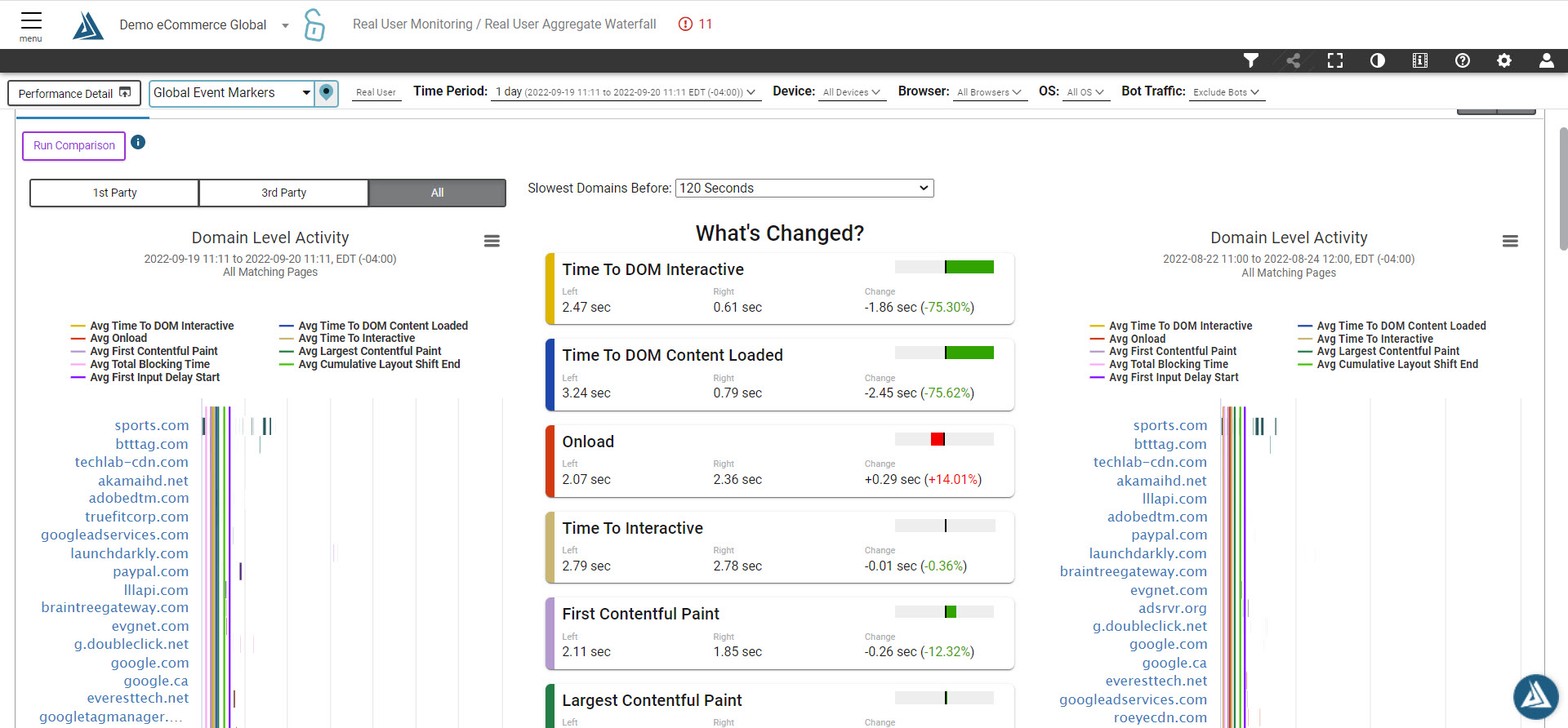Toggle Avg Time To DOM Content Loaded right legend

pyautogui.click(x=1392, y=326)
